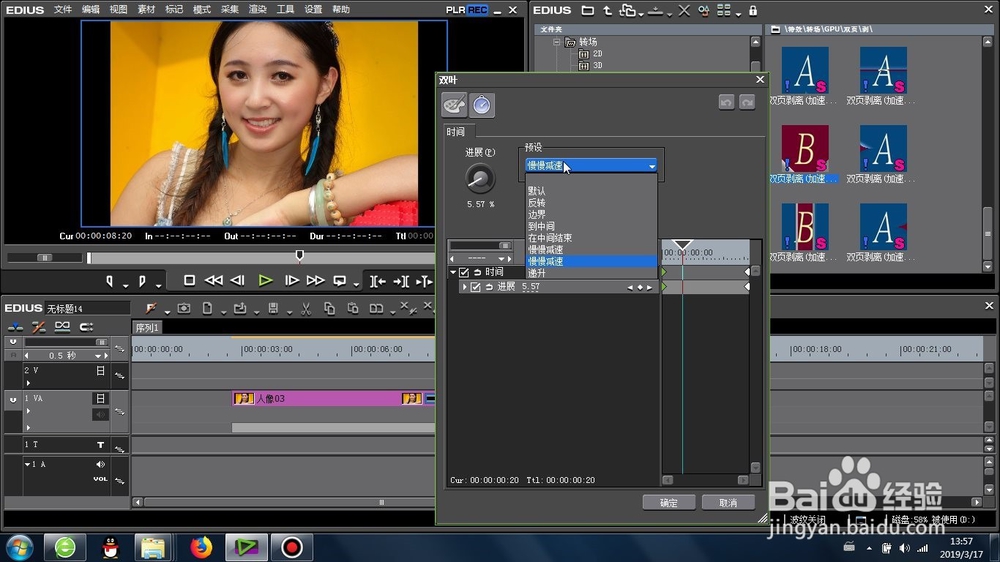1000x562 pixels.
Task: Select the clock timing icon in 双叶 dialog
Action: tap(482, 105)
